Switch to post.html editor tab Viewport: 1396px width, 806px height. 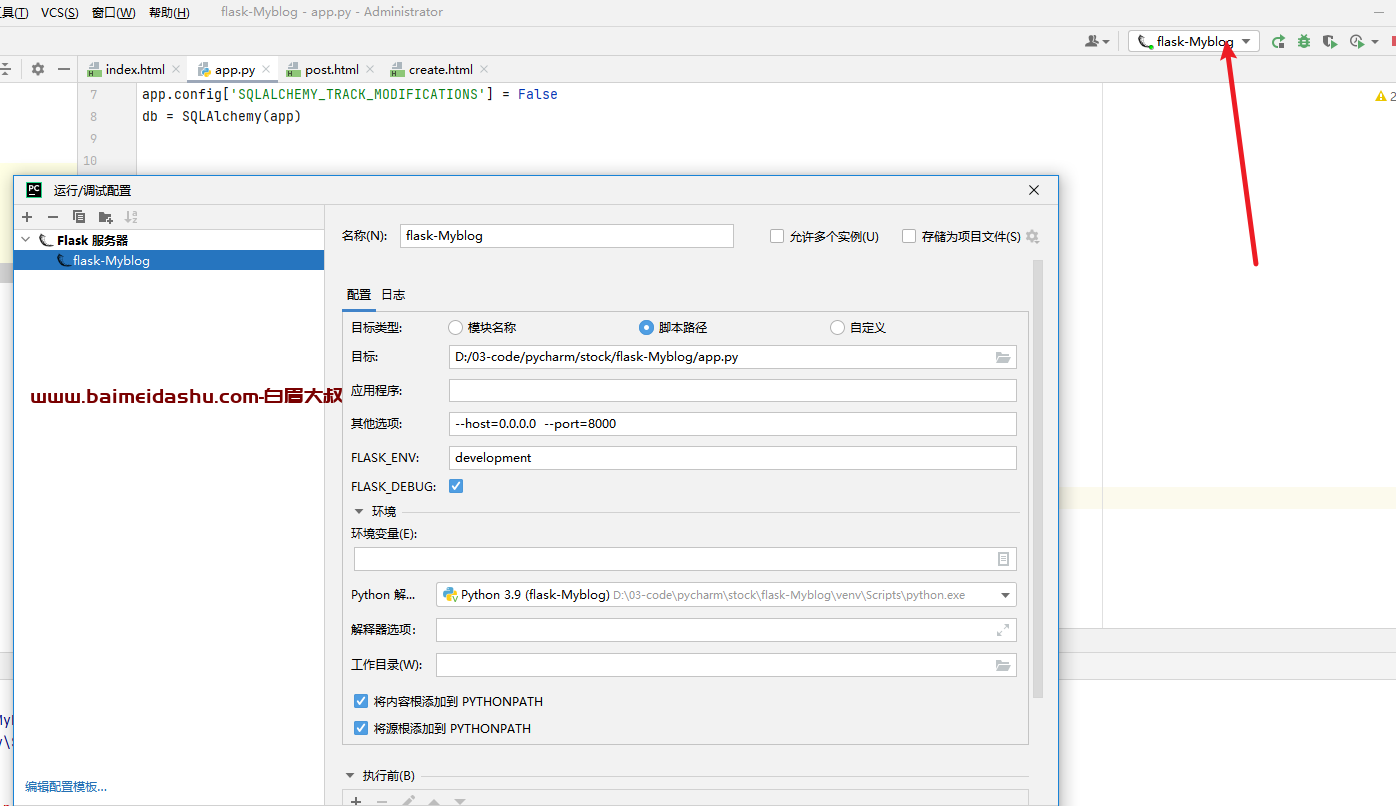[x=332, y=69]
